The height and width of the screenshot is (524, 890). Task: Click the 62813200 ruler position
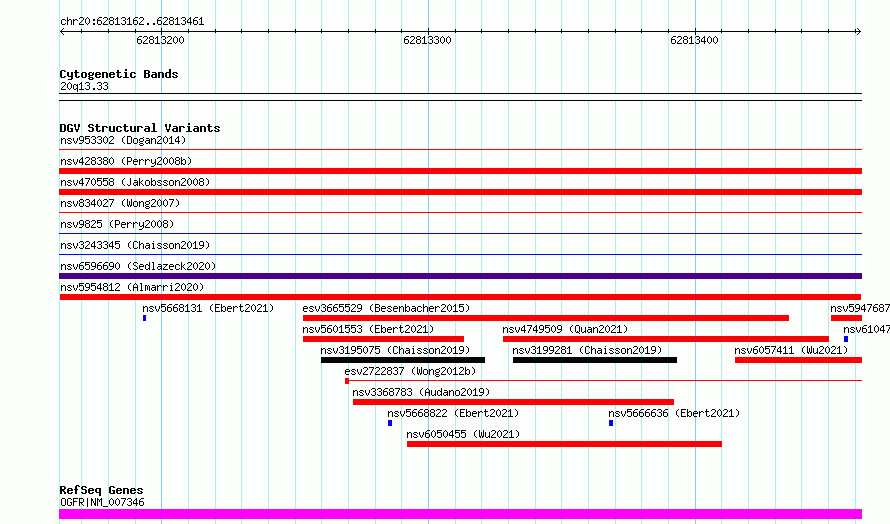(x=161, y=40)
